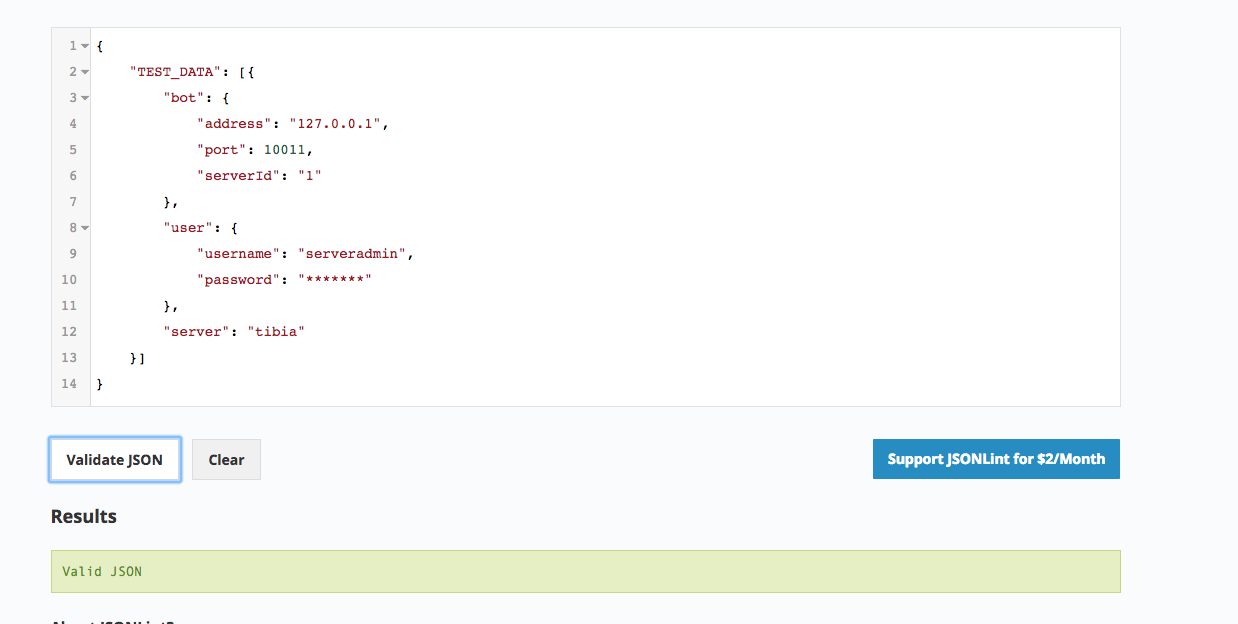Collapse the "bot" object on line 3

point(85,97)
